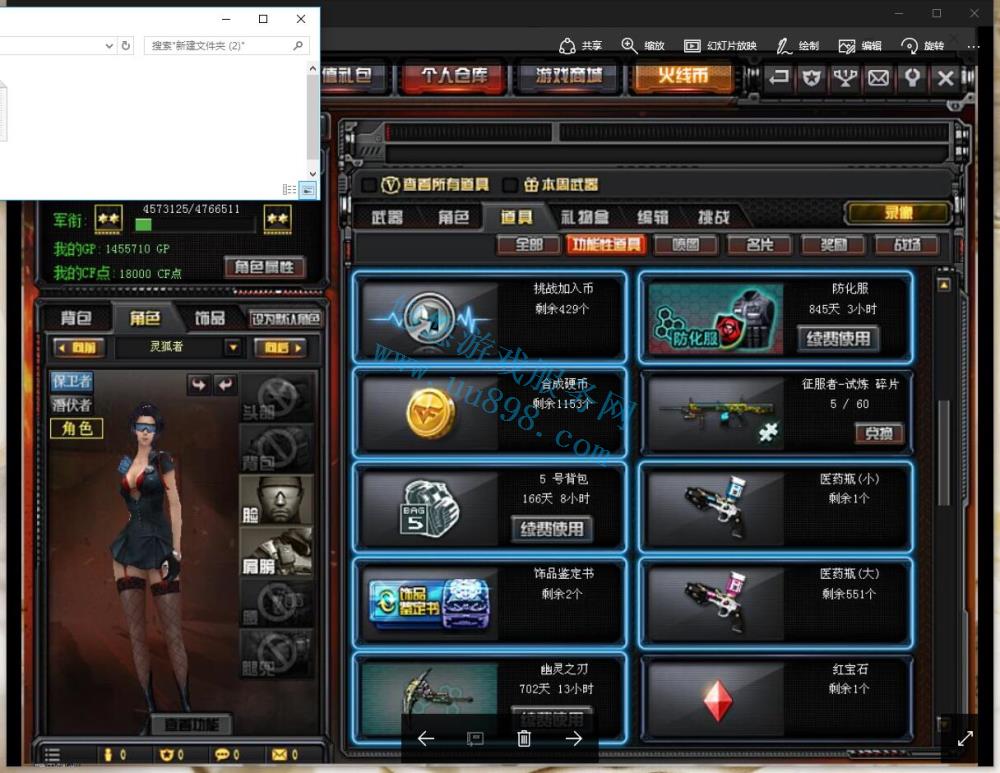Switch to the 饰品 accessories tab

(x=210, y=318)
